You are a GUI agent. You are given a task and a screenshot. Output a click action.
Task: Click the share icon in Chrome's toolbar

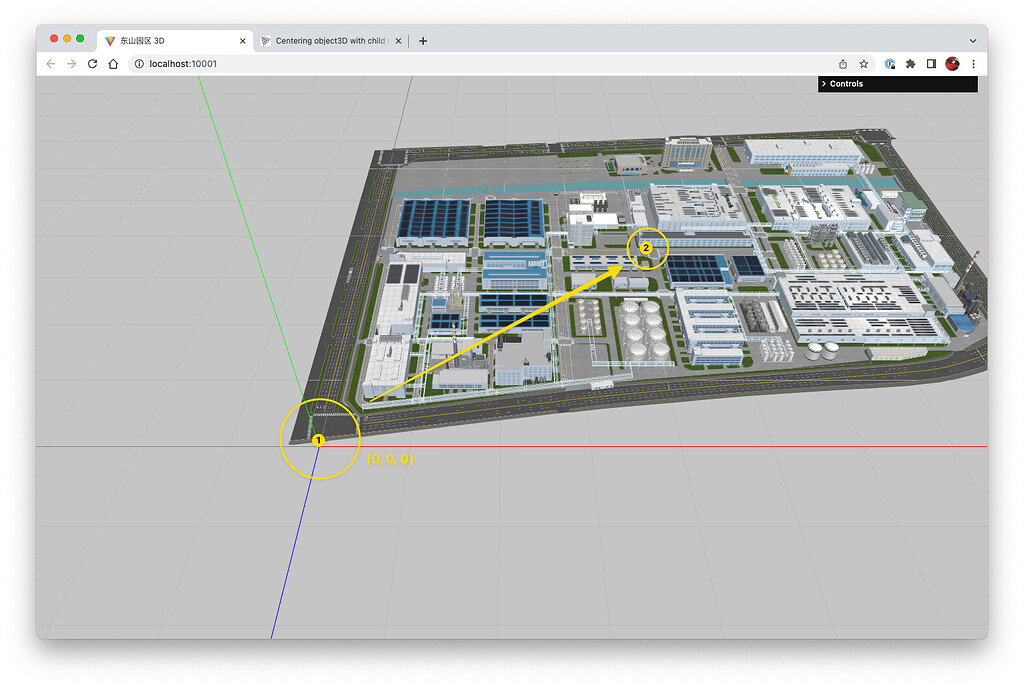842,63
